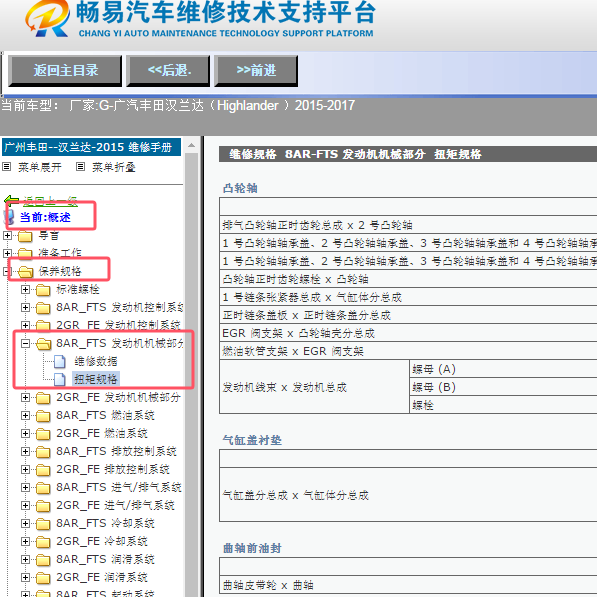Click the 菜单折叠 list icon

pyautogui.click(x=80, y=167)
